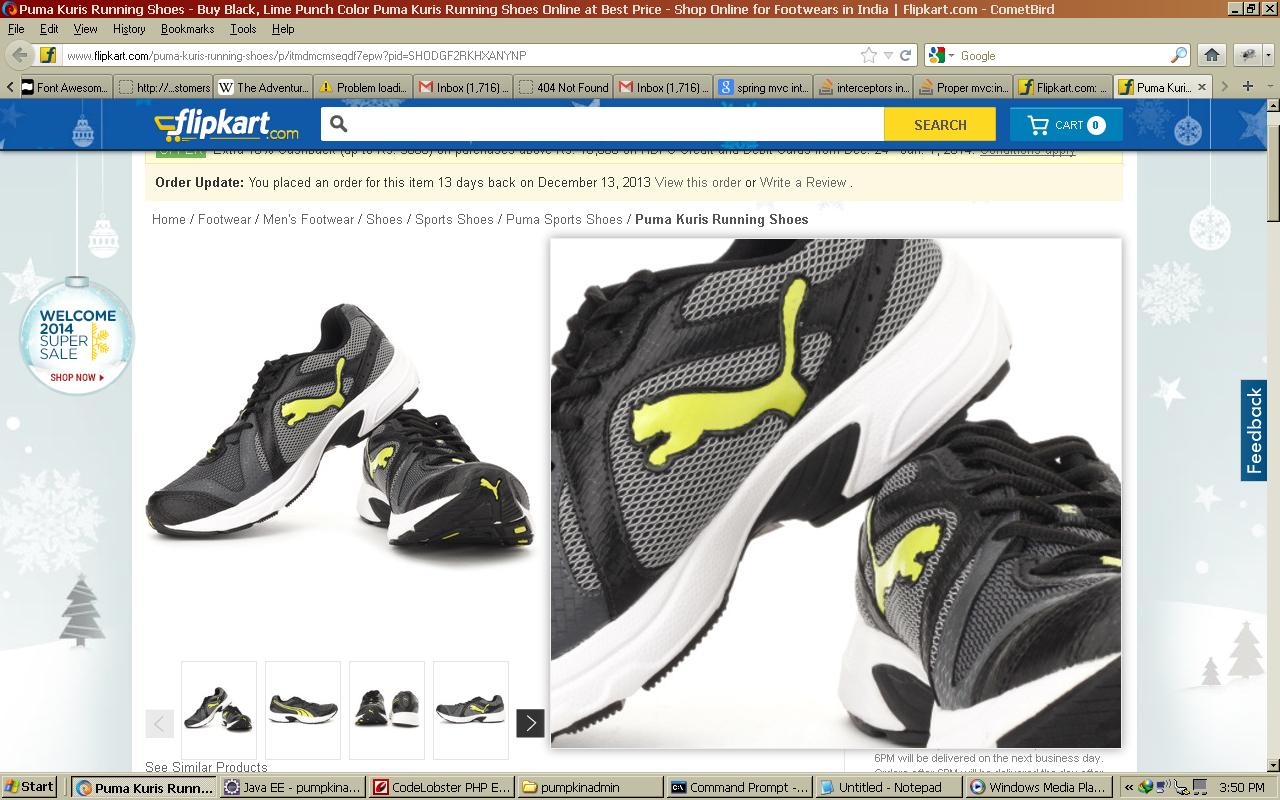Open the Feedback side tab

[x=1254, y=430]
